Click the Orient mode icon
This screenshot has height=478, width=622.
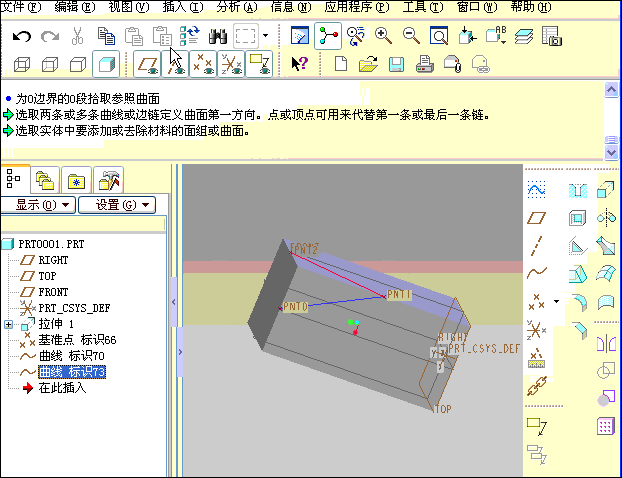tap(355, 36)
